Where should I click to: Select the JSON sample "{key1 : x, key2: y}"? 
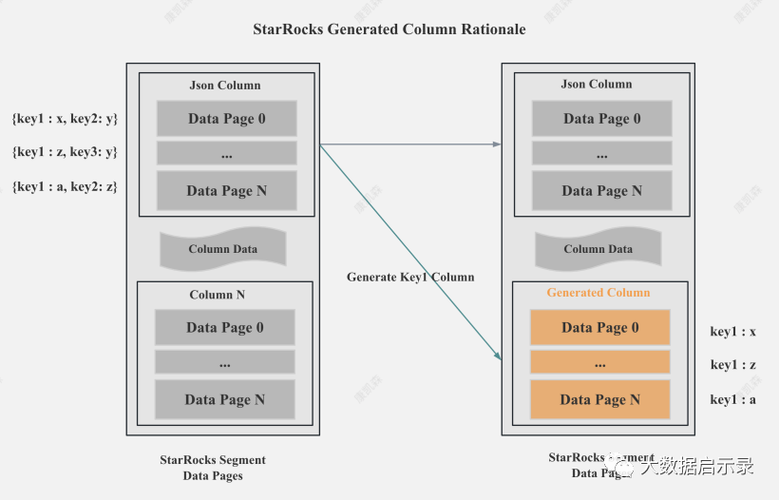(x=65, y=119)
